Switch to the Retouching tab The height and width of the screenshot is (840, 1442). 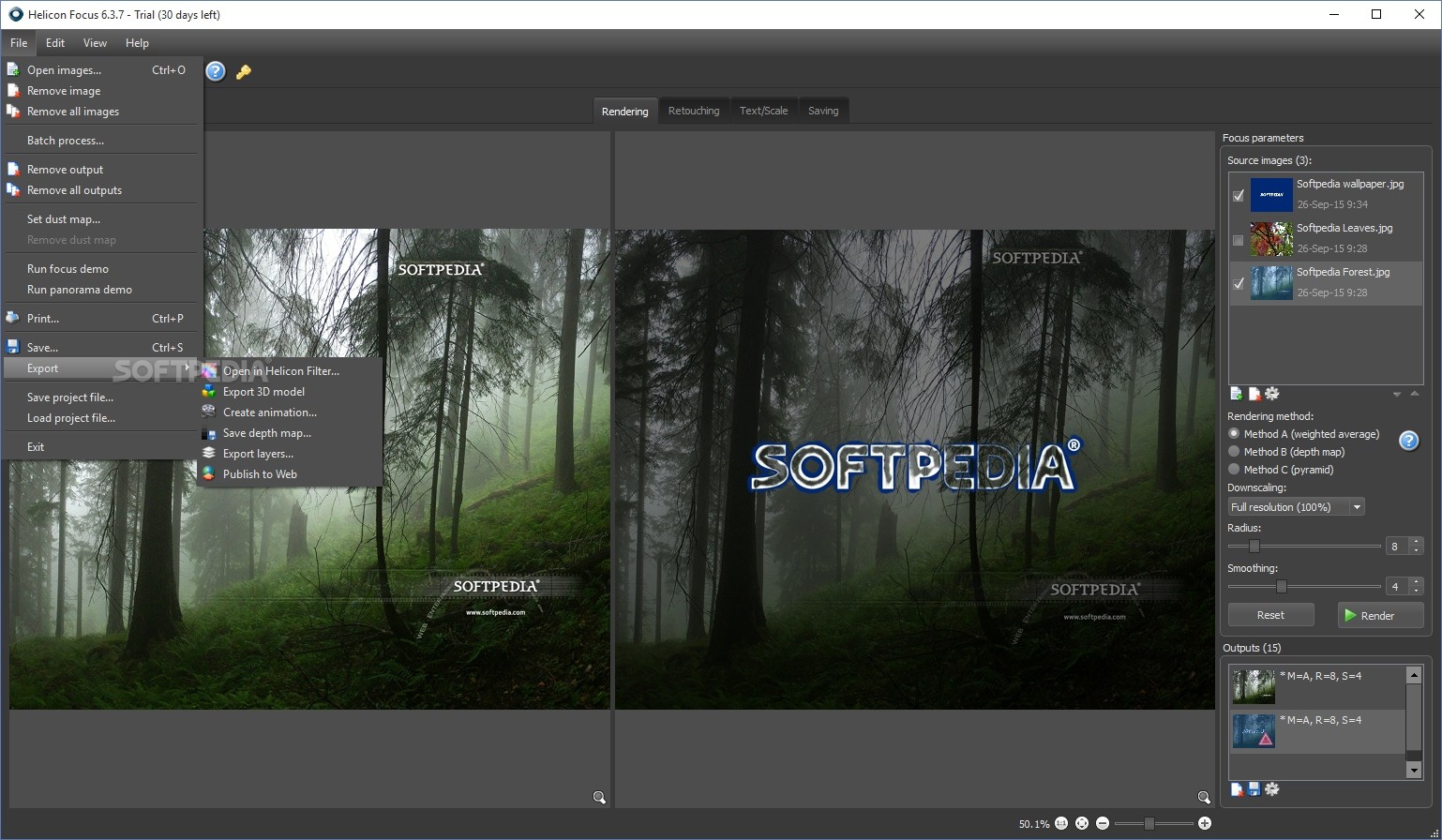pos(694,111)
